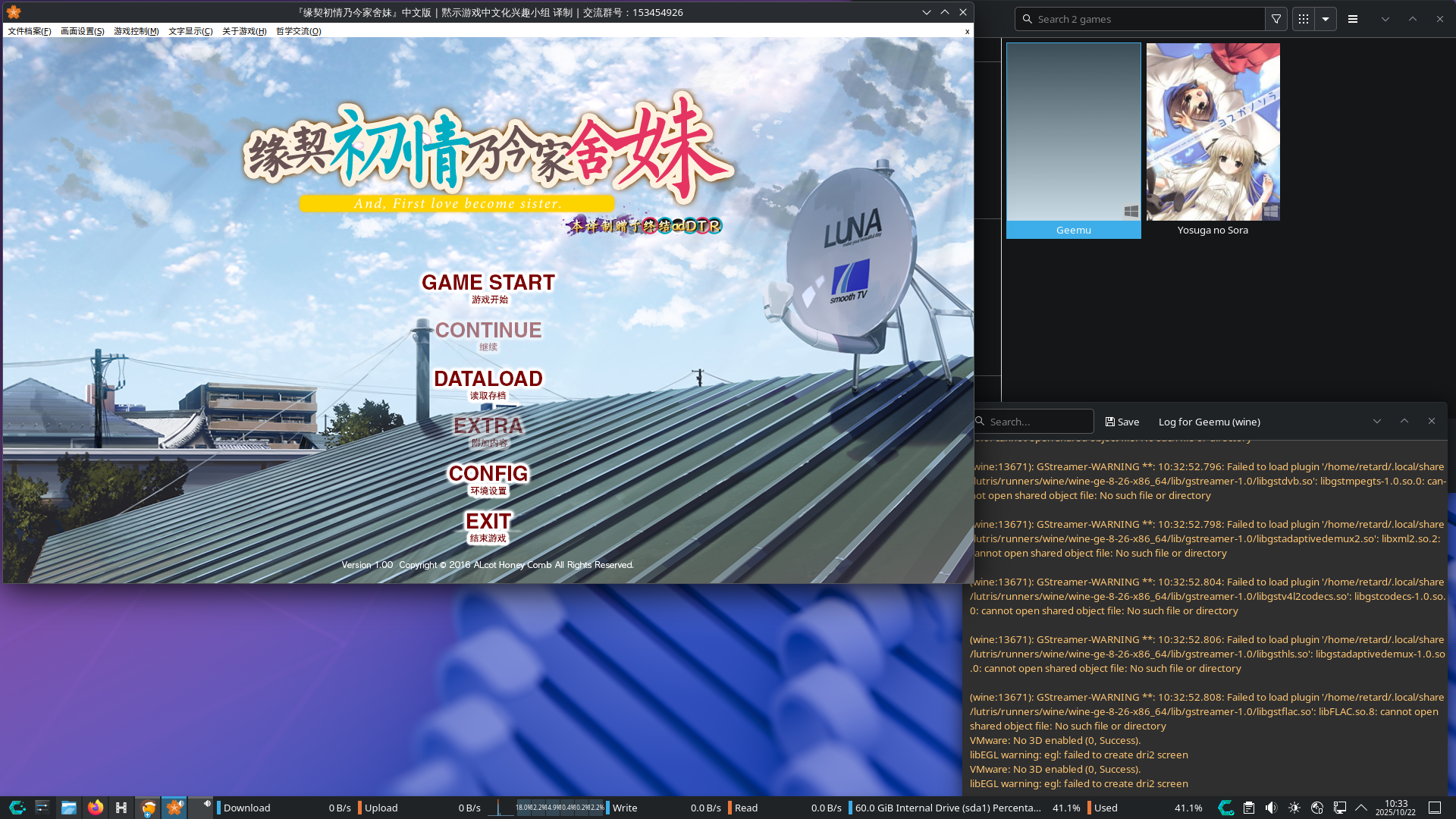Screen dimensions: 1456x819
Task: Open the 文字显示(C) menu
Action: (x=190, y=31)
